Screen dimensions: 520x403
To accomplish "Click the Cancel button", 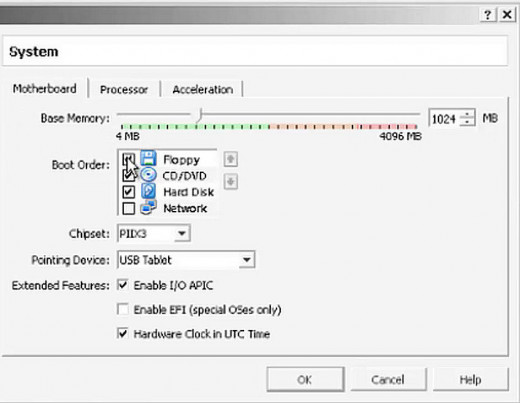I will tap(388, 379).
